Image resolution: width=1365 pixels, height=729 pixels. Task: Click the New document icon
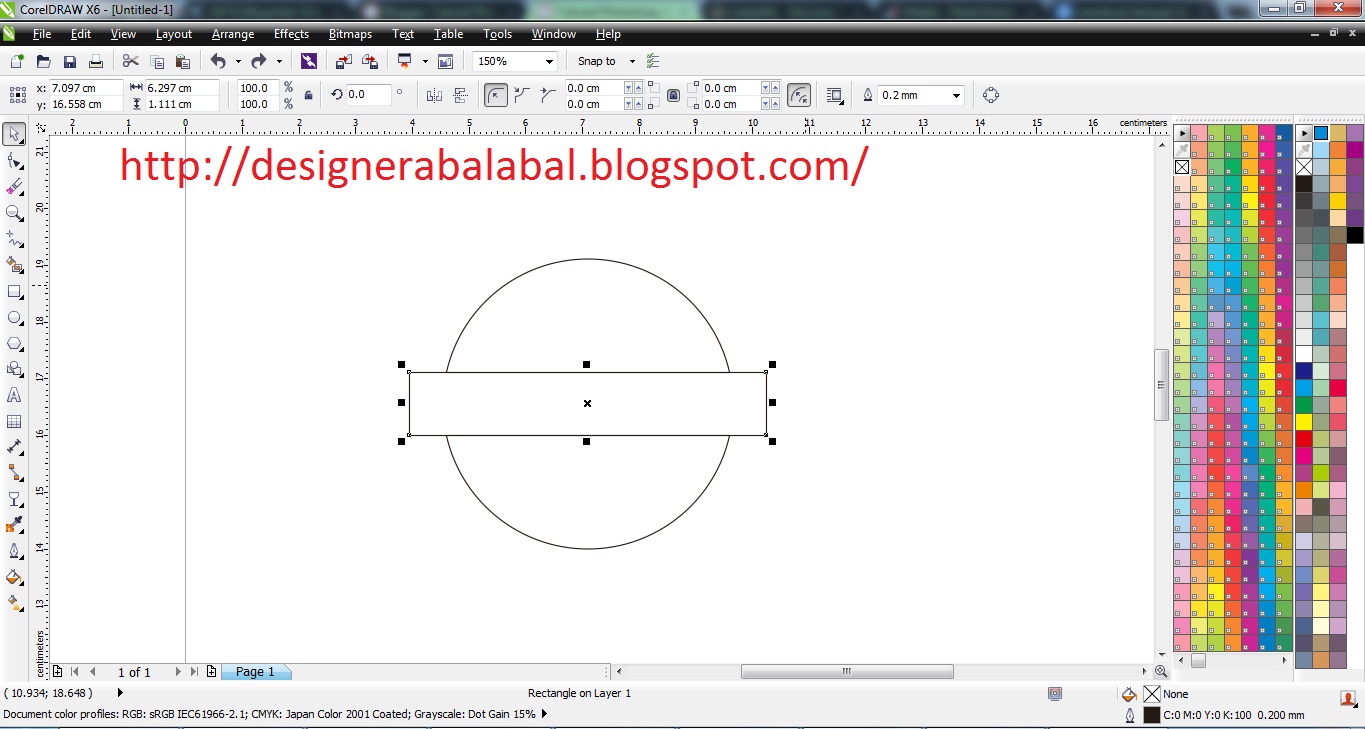pos(18,61)
